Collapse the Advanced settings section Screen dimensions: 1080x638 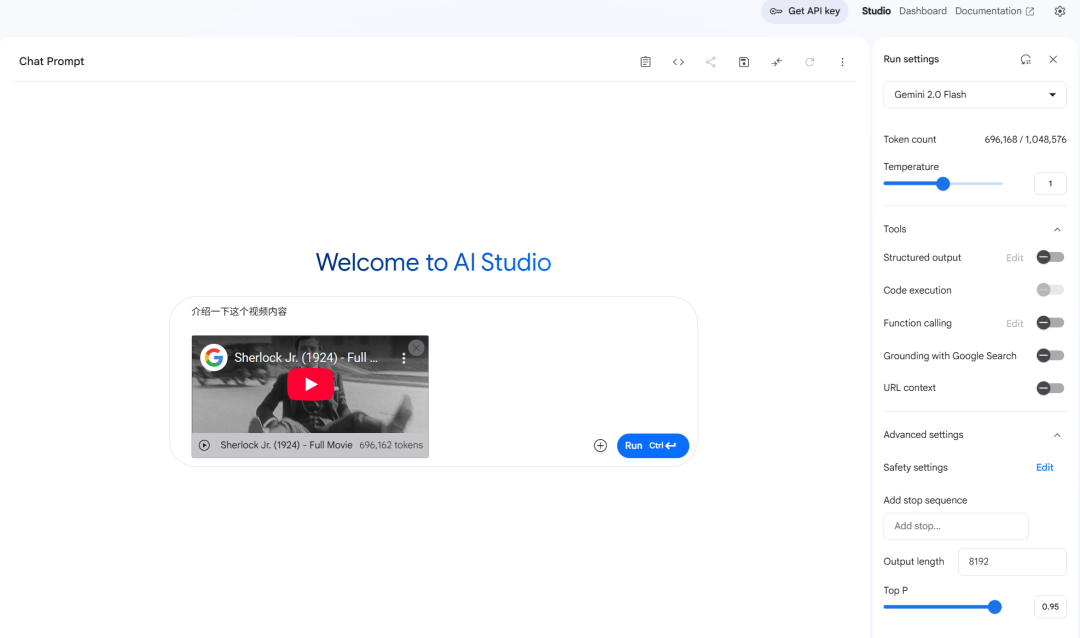click(x=1057, y=434)
